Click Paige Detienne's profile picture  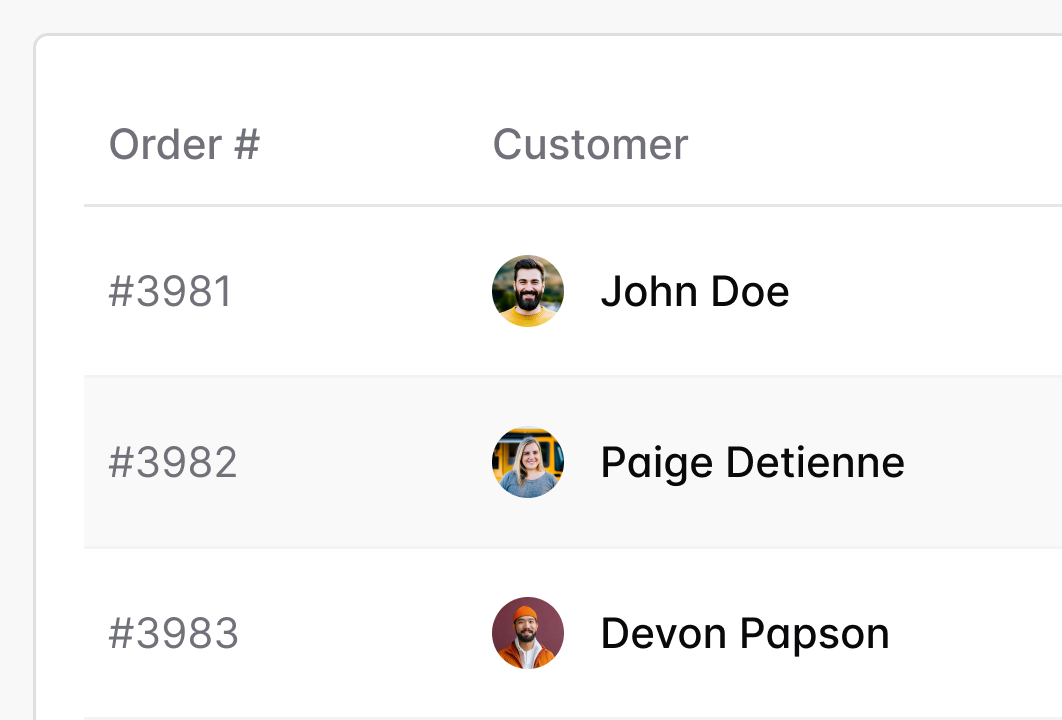pyautogui.click(x=528, y=462)
